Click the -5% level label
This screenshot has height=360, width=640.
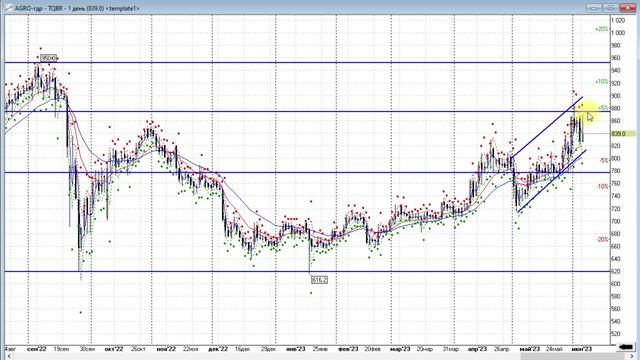coord(604,160)
